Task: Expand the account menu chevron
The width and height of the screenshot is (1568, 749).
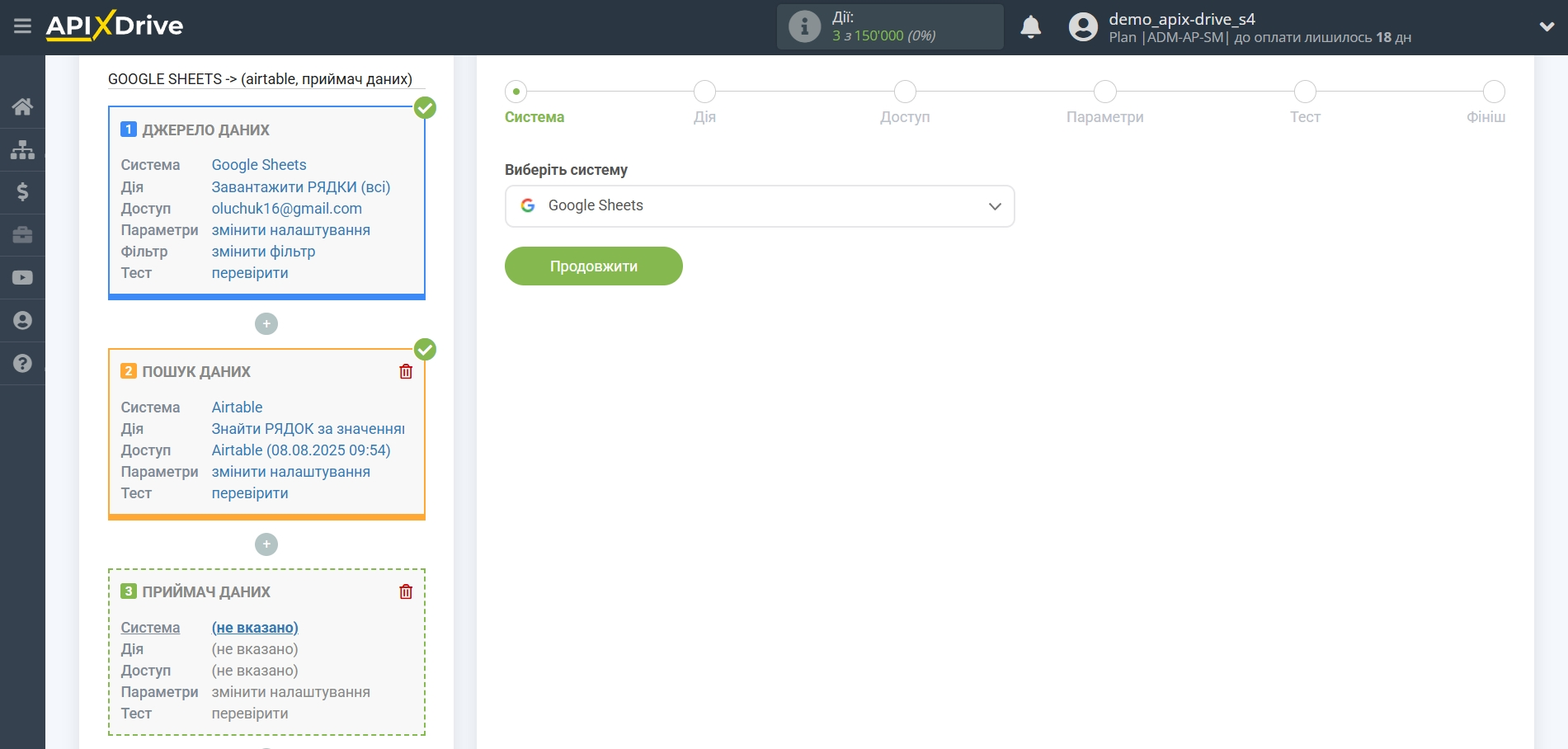Action: (1547, 26)
